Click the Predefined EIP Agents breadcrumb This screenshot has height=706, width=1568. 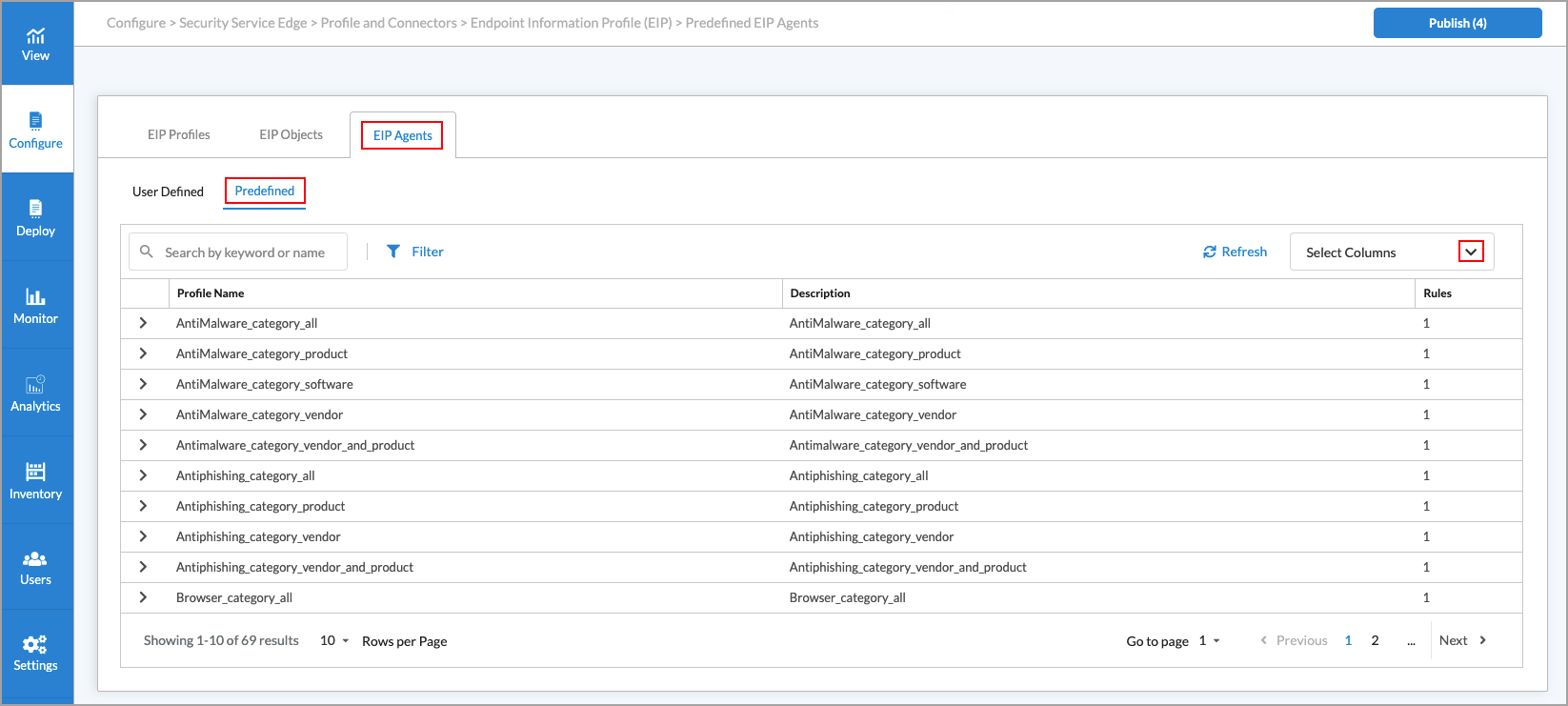[752, 23]
